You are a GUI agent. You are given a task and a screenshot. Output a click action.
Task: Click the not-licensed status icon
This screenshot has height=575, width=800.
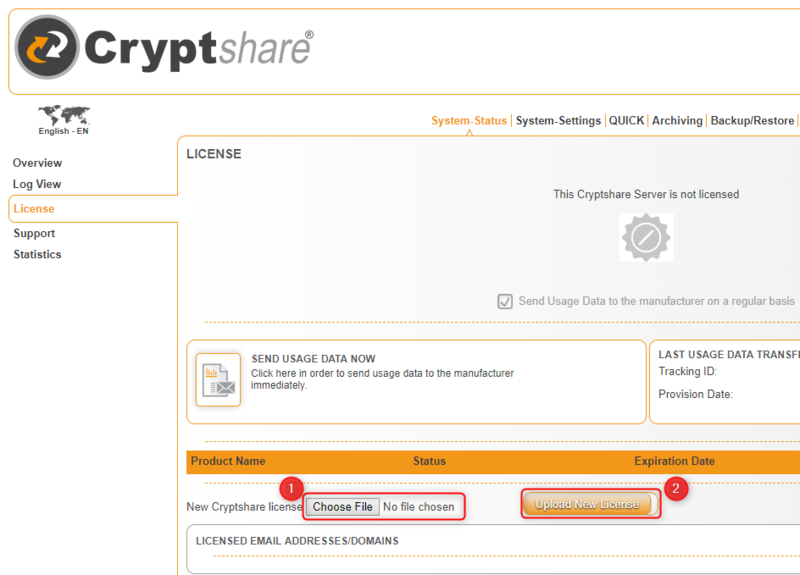click(x=646, y=238)
